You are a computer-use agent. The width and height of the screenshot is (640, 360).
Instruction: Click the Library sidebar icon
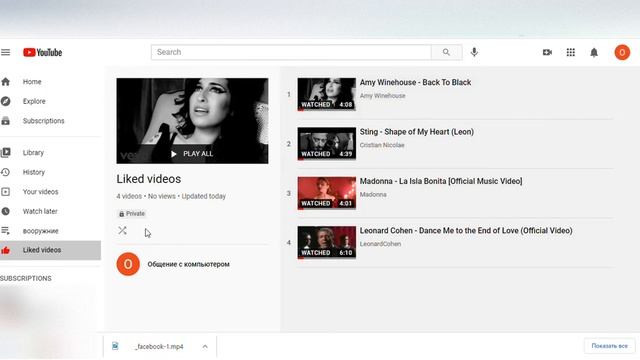[x=6, y=153]
